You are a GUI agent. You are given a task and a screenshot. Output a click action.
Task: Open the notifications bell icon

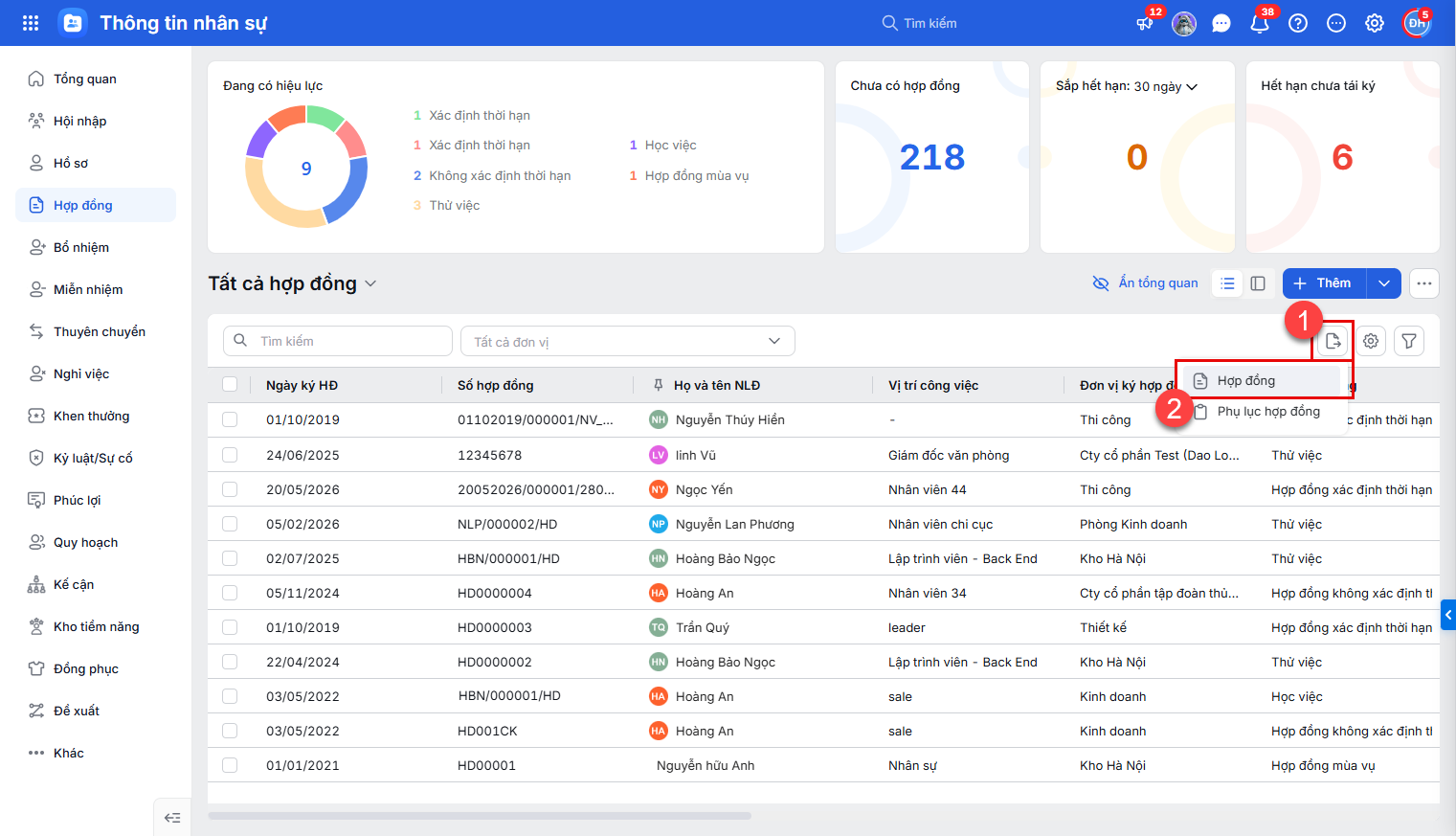click(1260, 23)
